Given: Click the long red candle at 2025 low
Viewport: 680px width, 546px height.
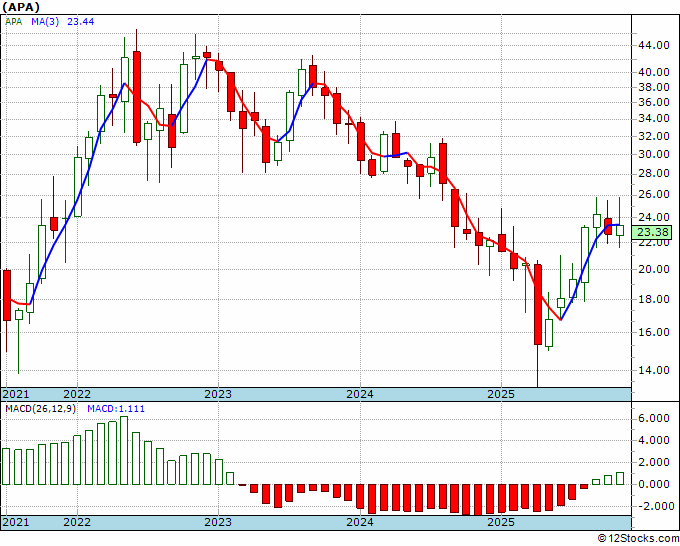Looking at the screenshot, I should (x=538, y=304).
